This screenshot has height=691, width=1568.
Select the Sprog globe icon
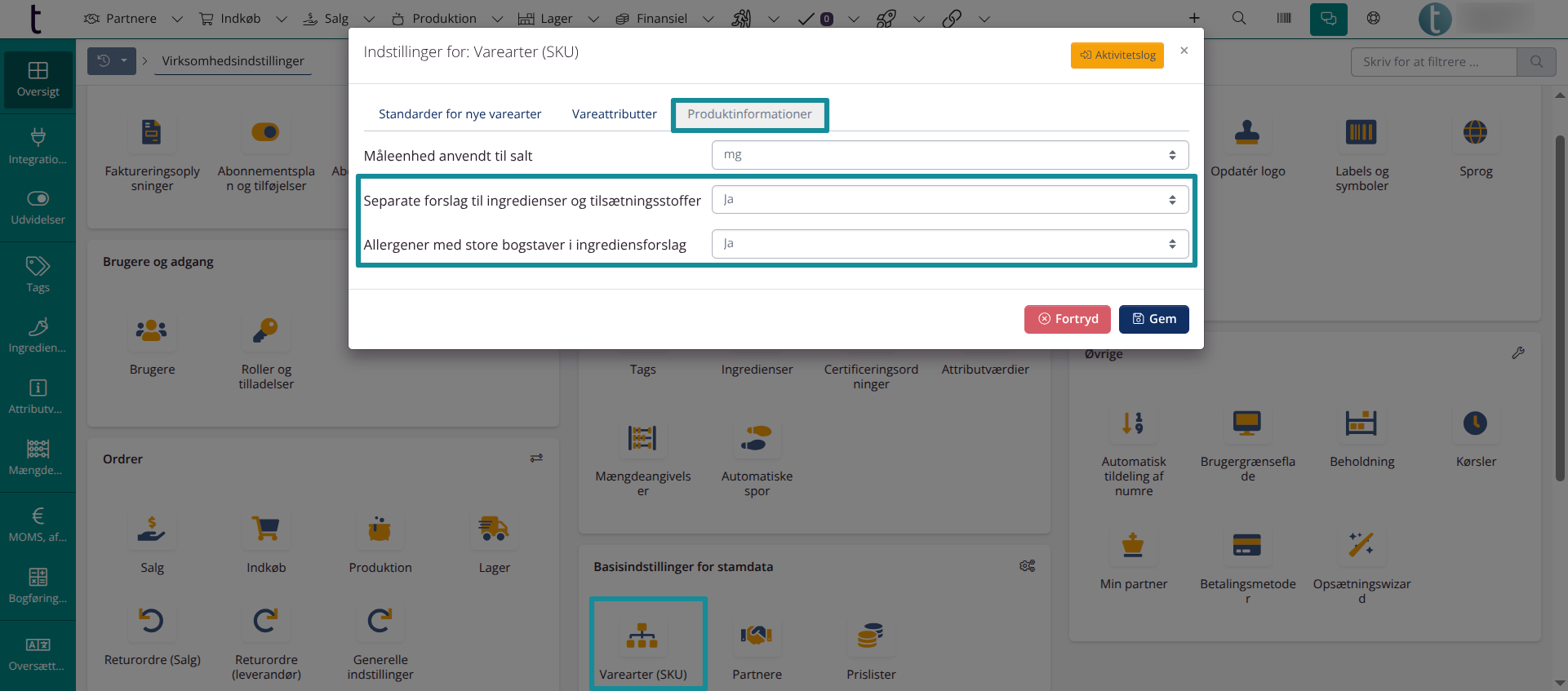[1475, 132]
